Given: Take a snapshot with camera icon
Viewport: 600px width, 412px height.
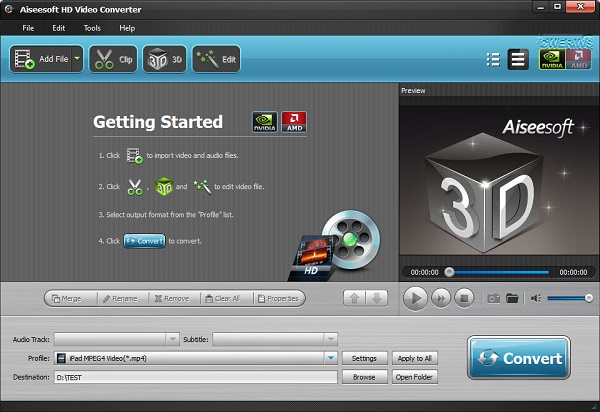Looking at the screenshot, I should coord(492,298).
